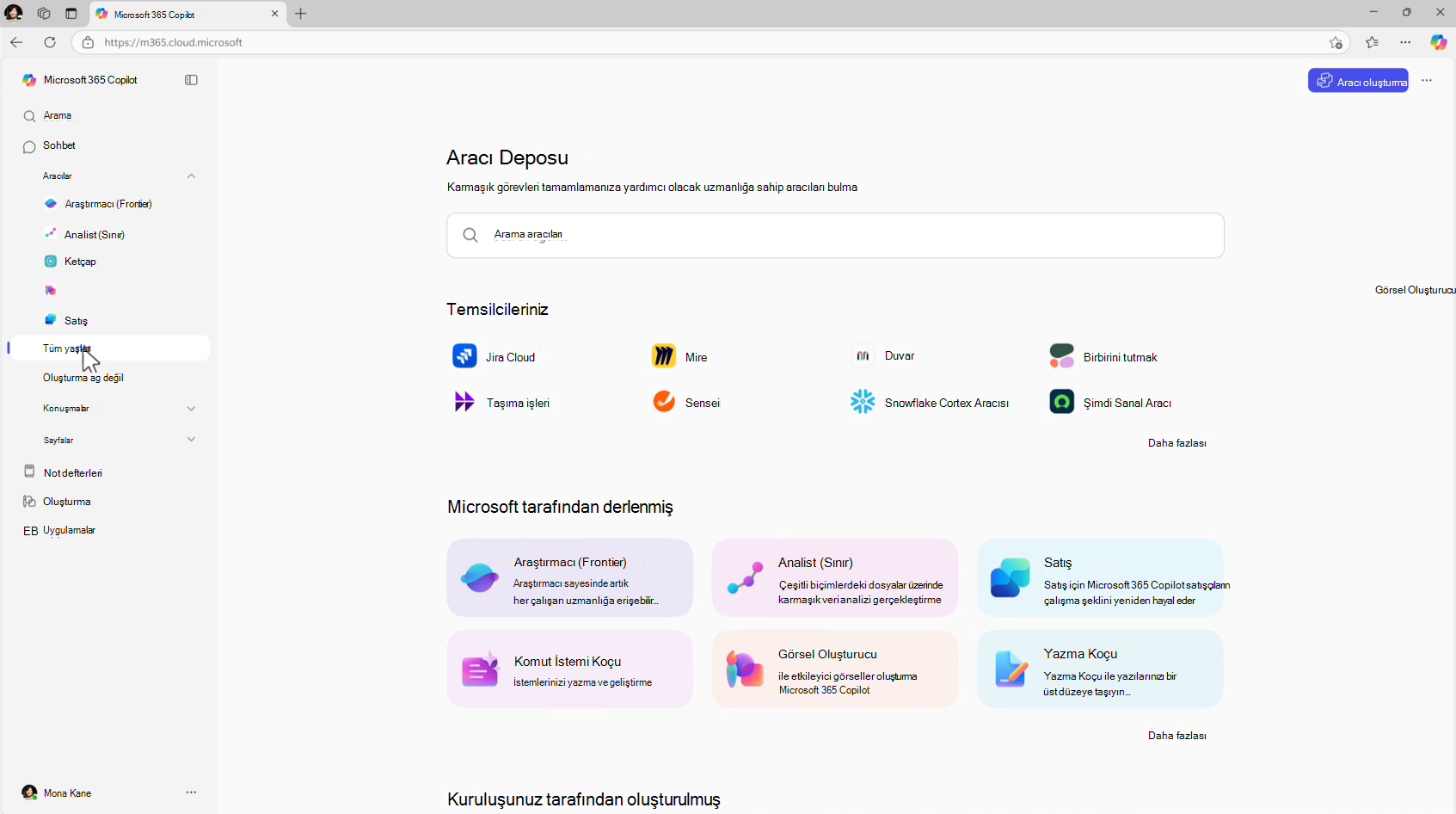Expand the Konuşmalar section

click(x=191, y=409)
